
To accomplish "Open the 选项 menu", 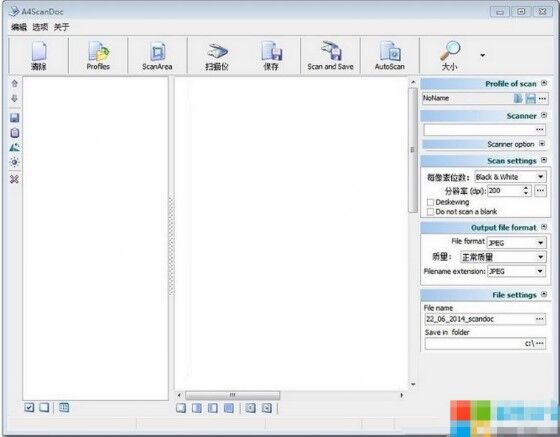I will tap(40, 27).
